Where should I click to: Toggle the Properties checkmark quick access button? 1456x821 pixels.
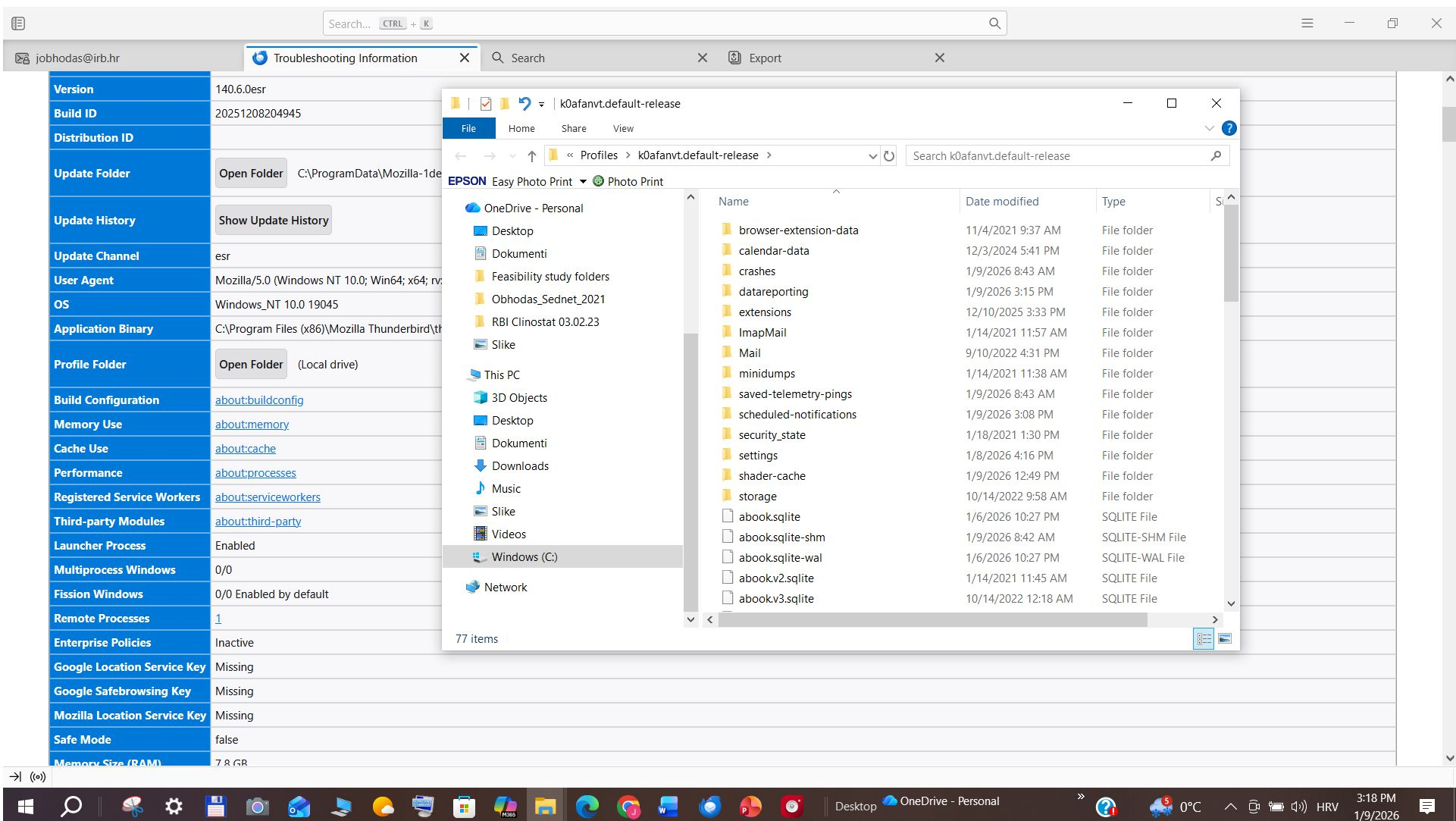tap(486, 104)
